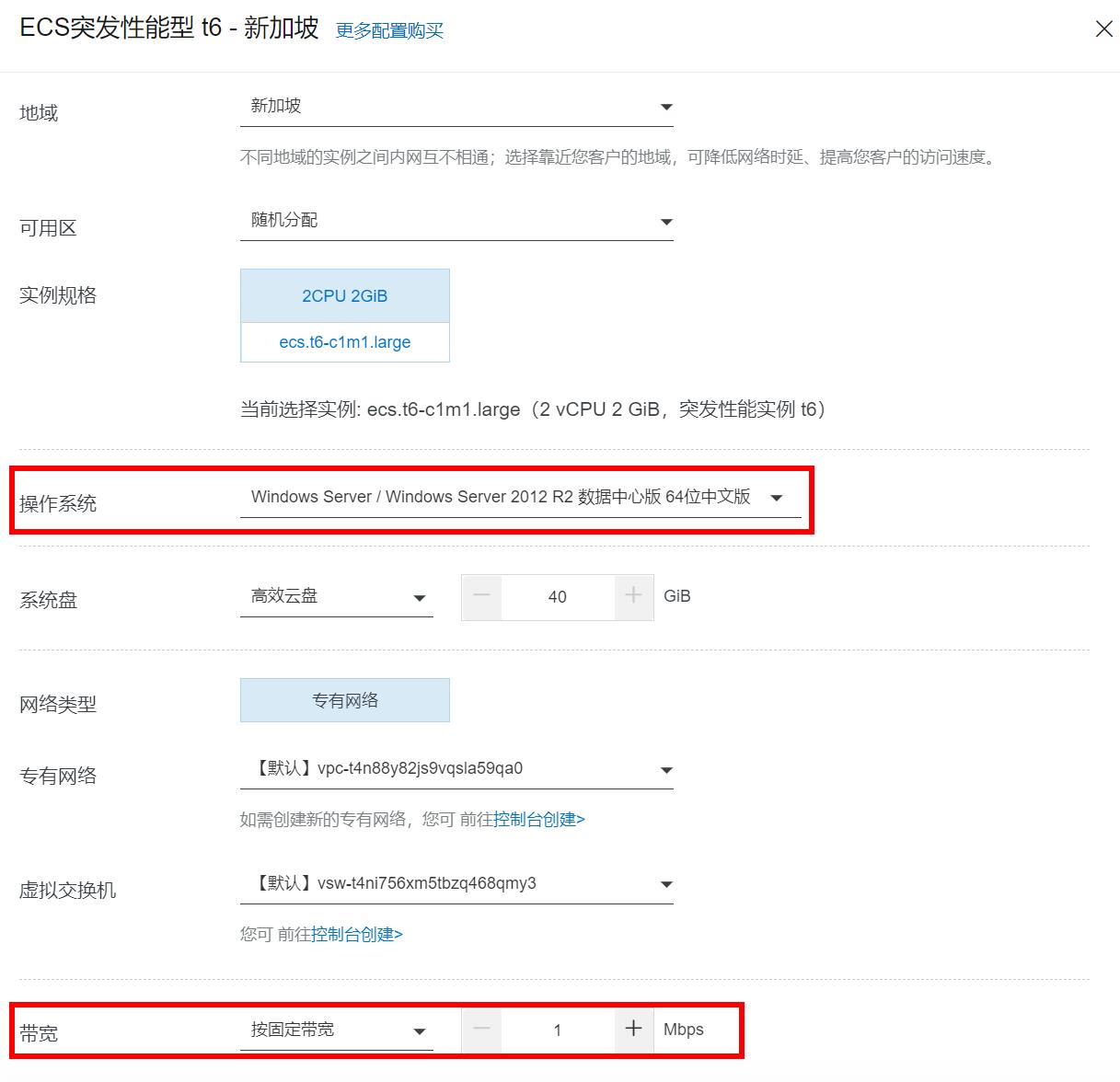Expand the 地域 dropdown showing 新加坡
Screen dimensions: 1120x1082
pos(456,107)
